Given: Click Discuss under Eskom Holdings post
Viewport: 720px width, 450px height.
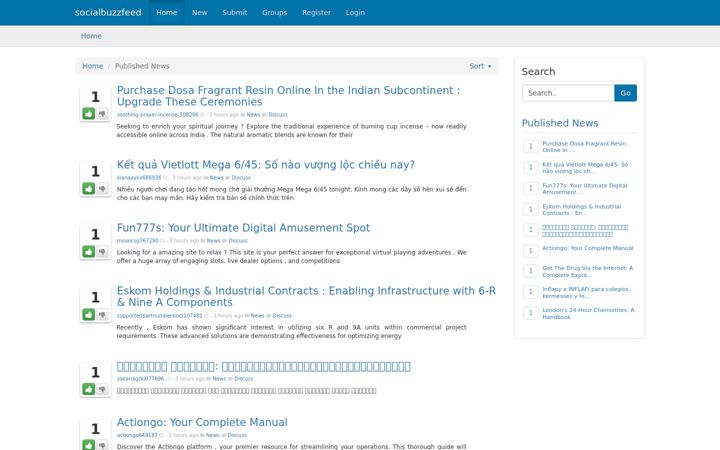Looking at the screenshot, I should [282, 316].
